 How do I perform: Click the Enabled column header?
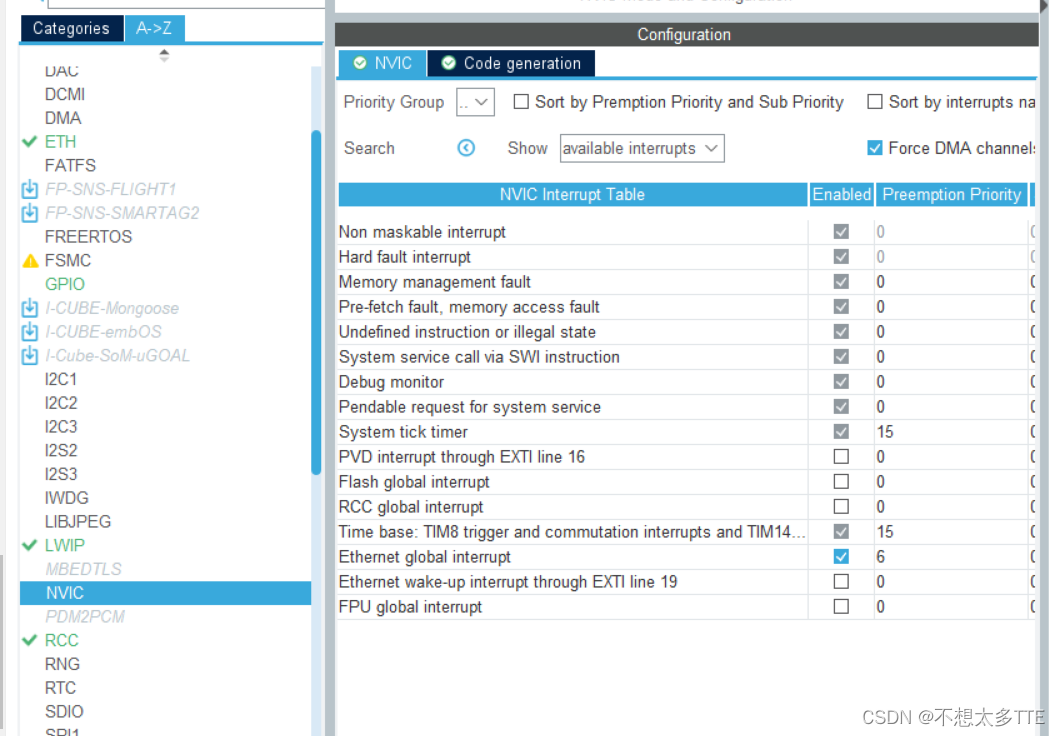pos(841,194)
